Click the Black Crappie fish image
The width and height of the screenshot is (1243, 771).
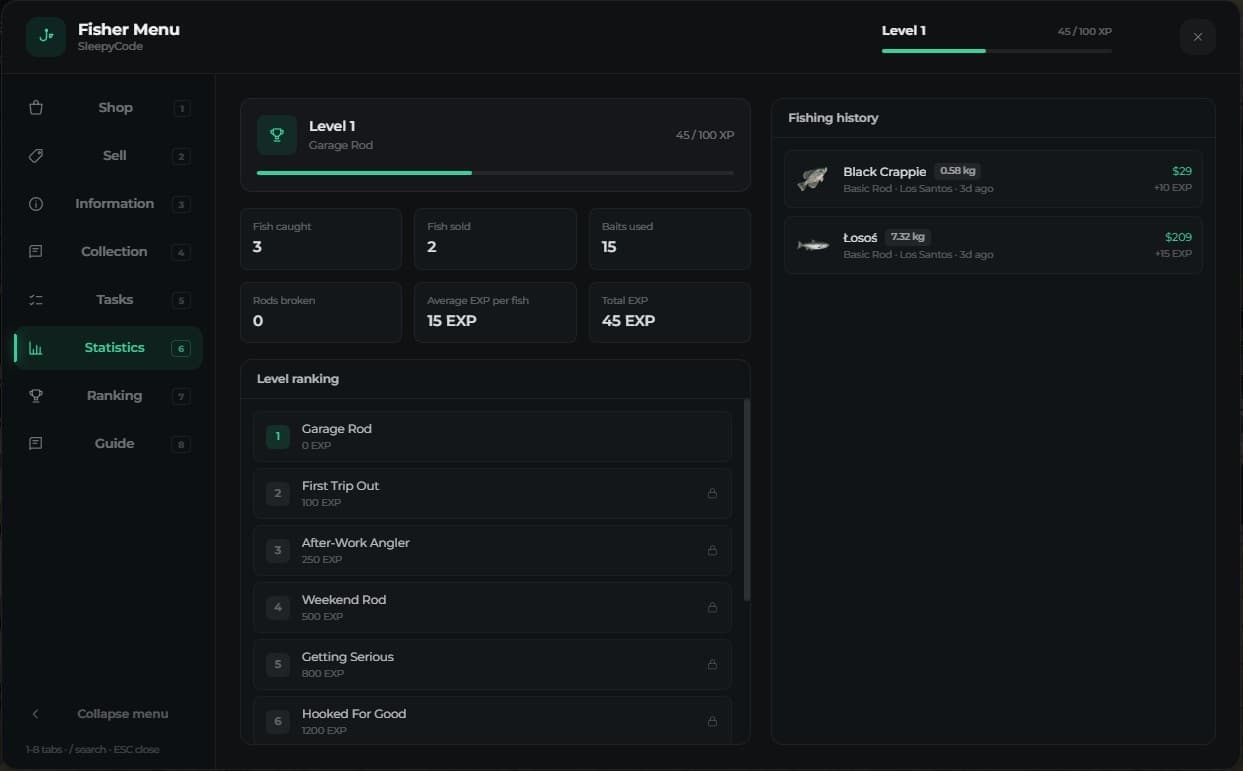(x=813, y=179)
